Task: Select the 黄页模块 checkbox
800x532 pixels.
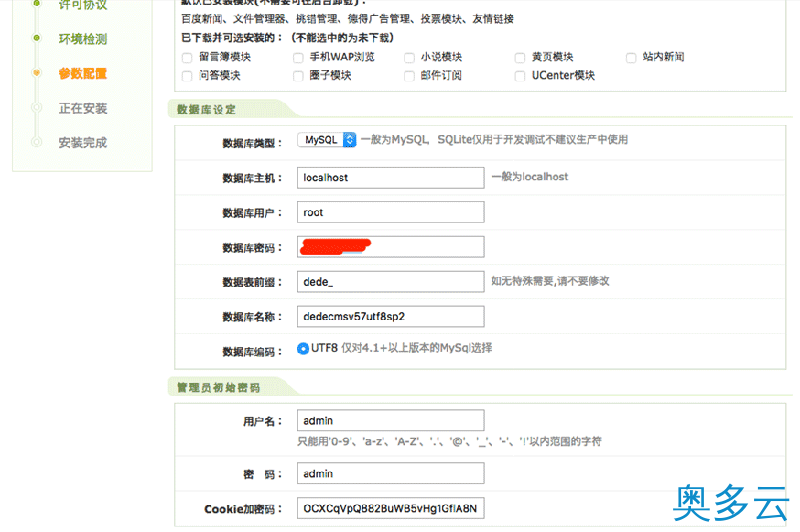Action: 520,58
